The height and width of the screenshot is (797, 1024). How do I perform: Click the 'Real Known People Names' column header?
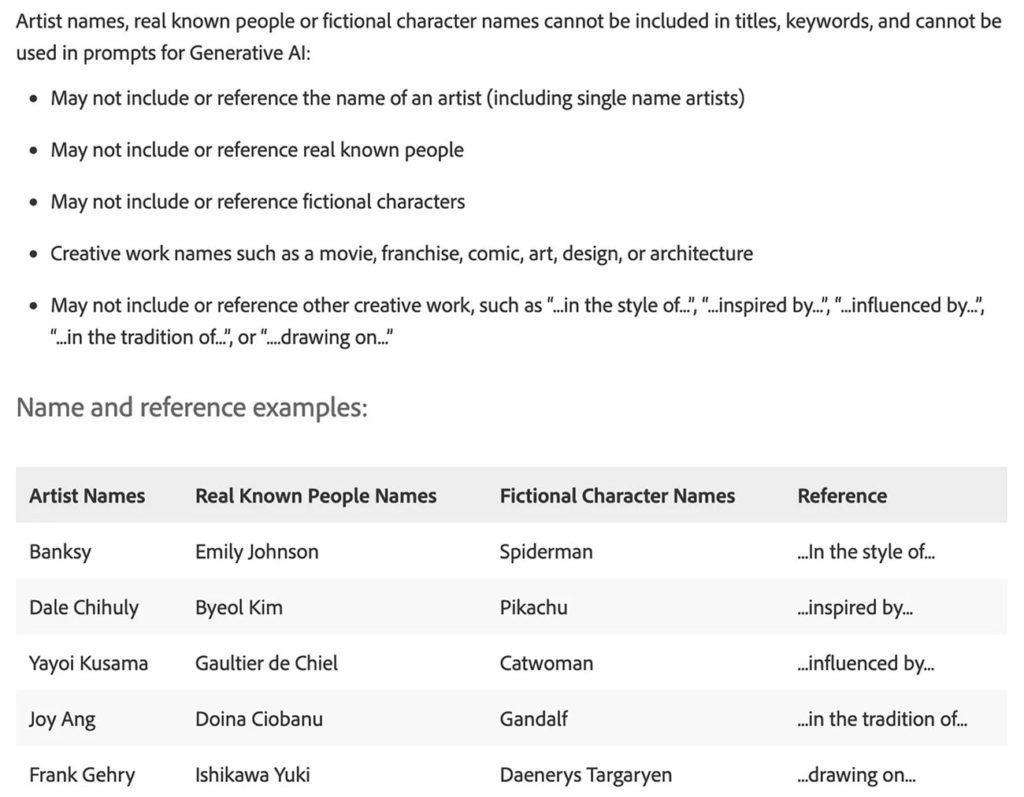coord(315,496)
